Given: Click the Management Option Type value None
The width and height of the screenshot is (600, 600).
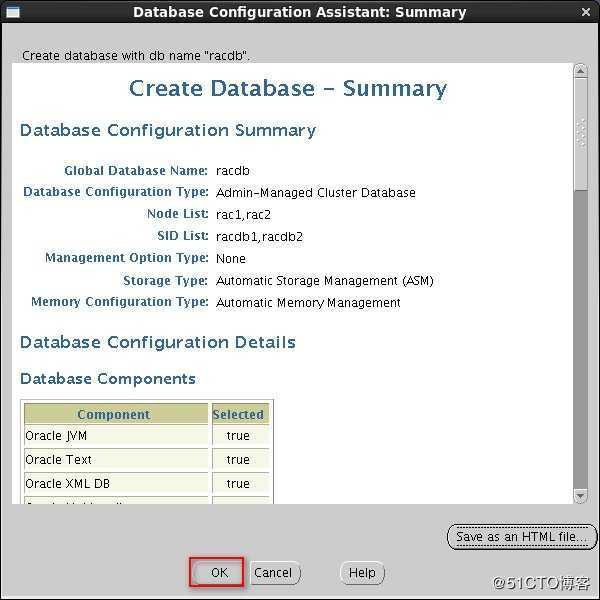Looking at the screenshot, I should 231,259.
